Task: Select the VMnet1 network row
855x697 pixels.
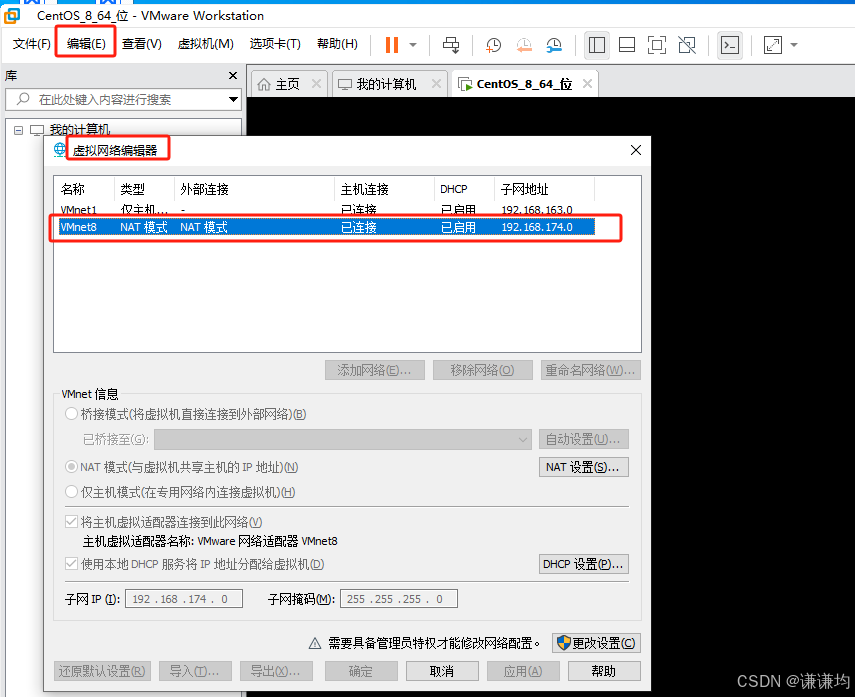Action: pos(327,209)
